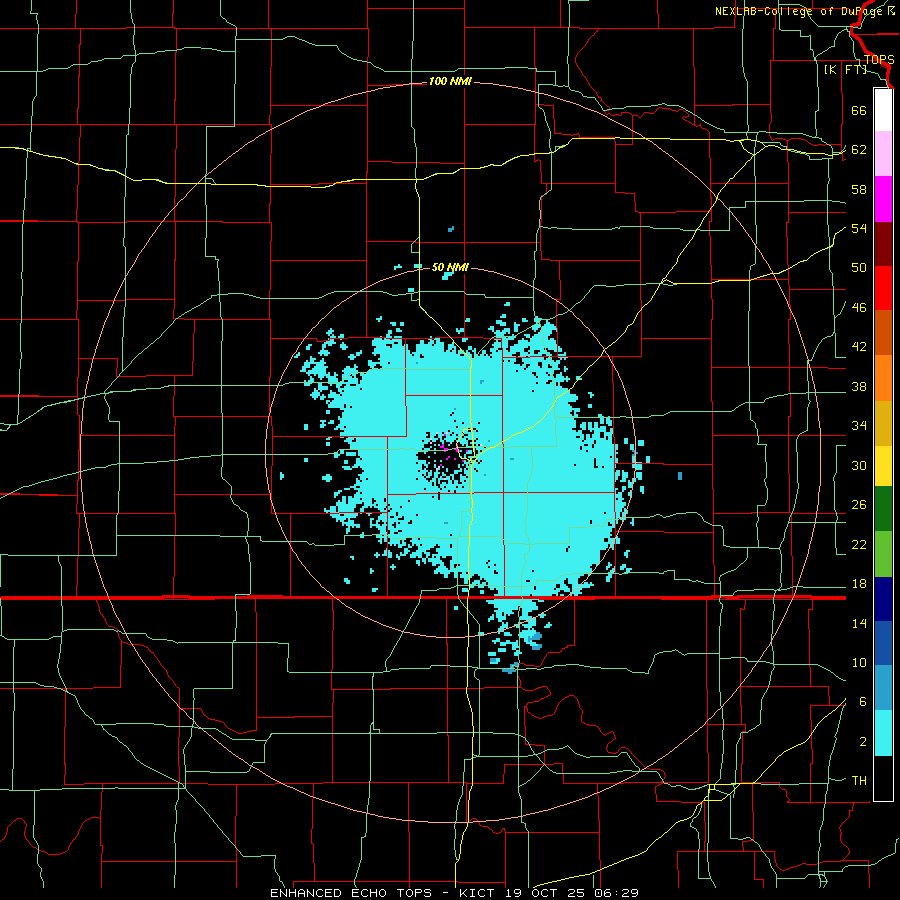Image resolution: width=900 pixels, height=900 pixels.
Task: Pick the light orange legend band
Action: (x=883, y=378)
